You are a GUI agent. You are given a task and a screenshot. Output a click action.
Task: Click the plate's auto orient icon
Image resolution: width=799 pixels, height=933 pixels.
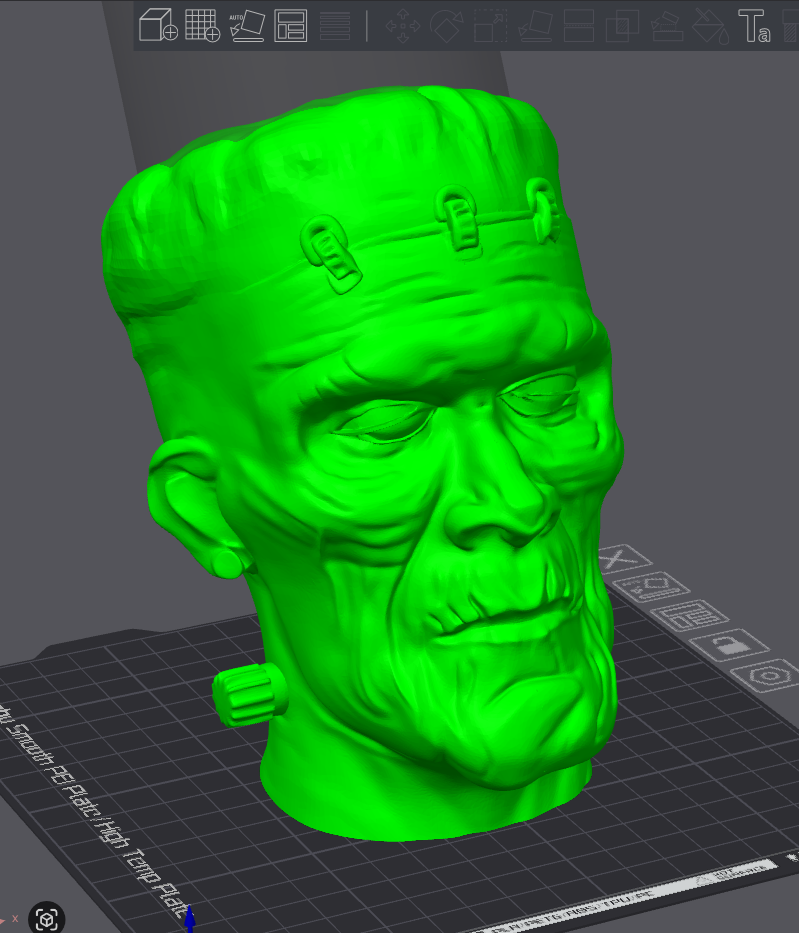[x=651, y=587]
